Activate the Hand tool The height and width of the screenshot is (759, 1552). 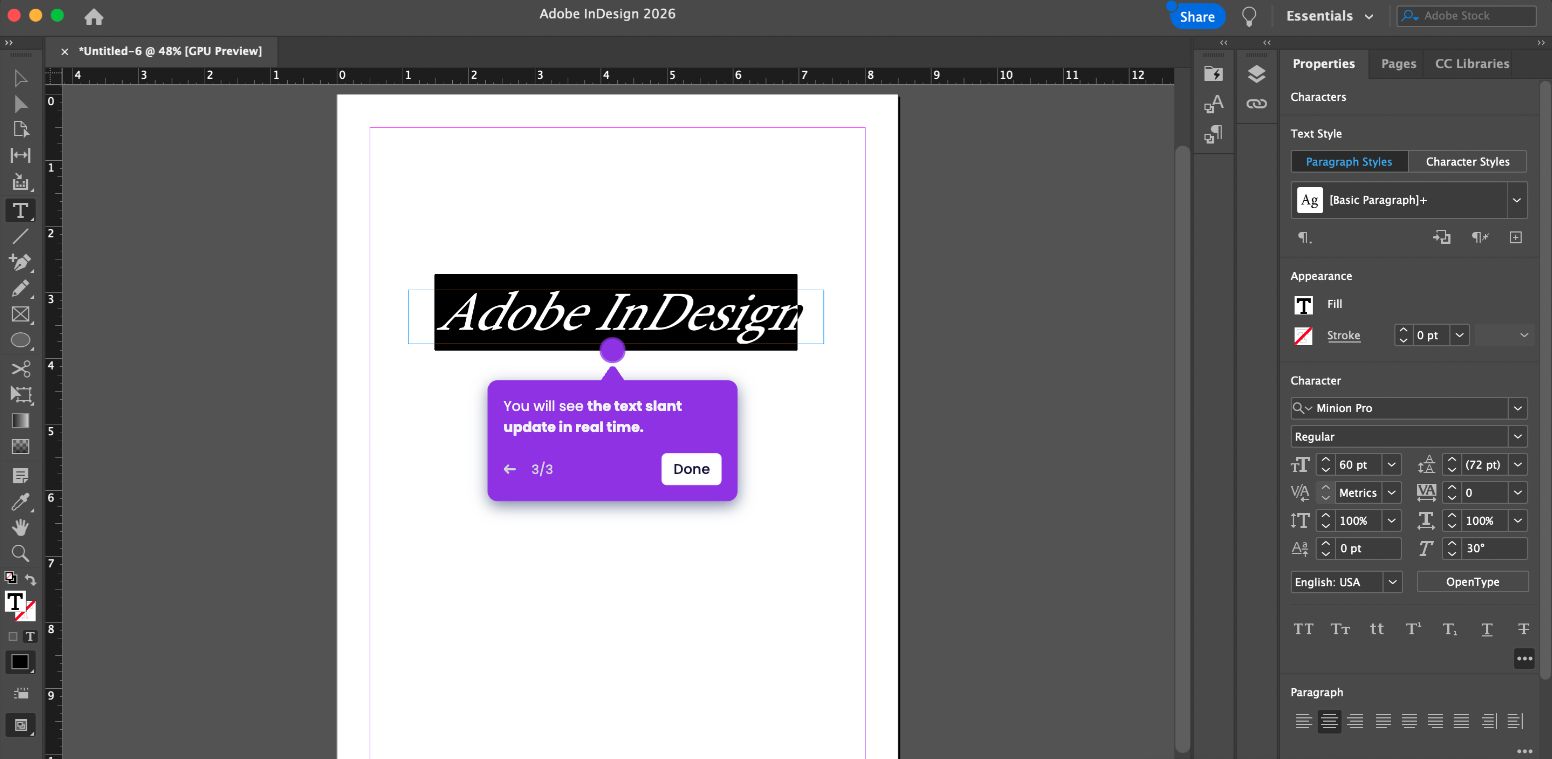[x=20, y=527]
